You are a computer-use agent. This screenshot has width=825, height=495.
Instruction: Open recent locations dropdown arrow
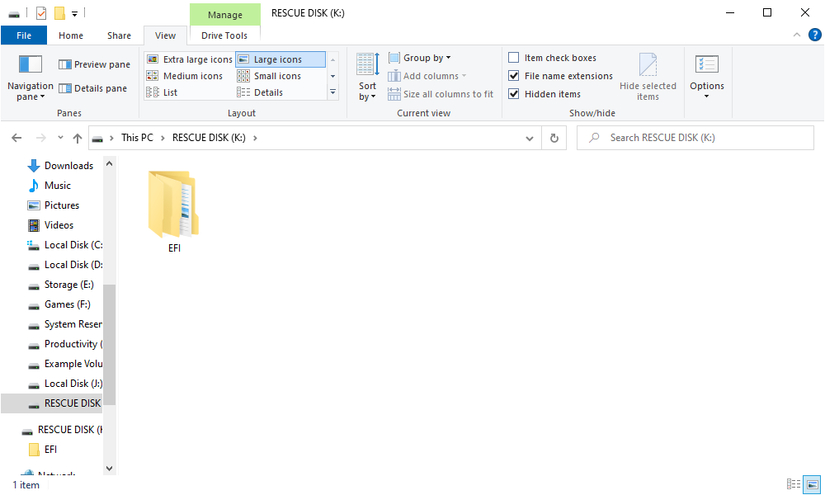[x=61, y=138]
